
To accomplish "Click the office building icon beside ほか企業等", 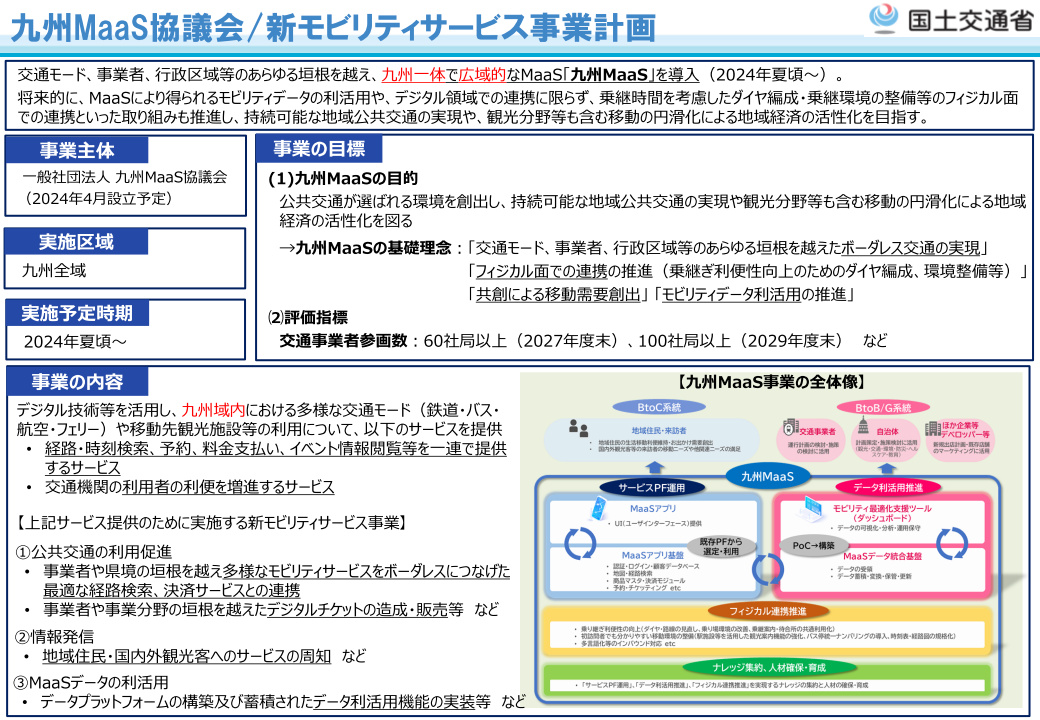I will point(933,428).
